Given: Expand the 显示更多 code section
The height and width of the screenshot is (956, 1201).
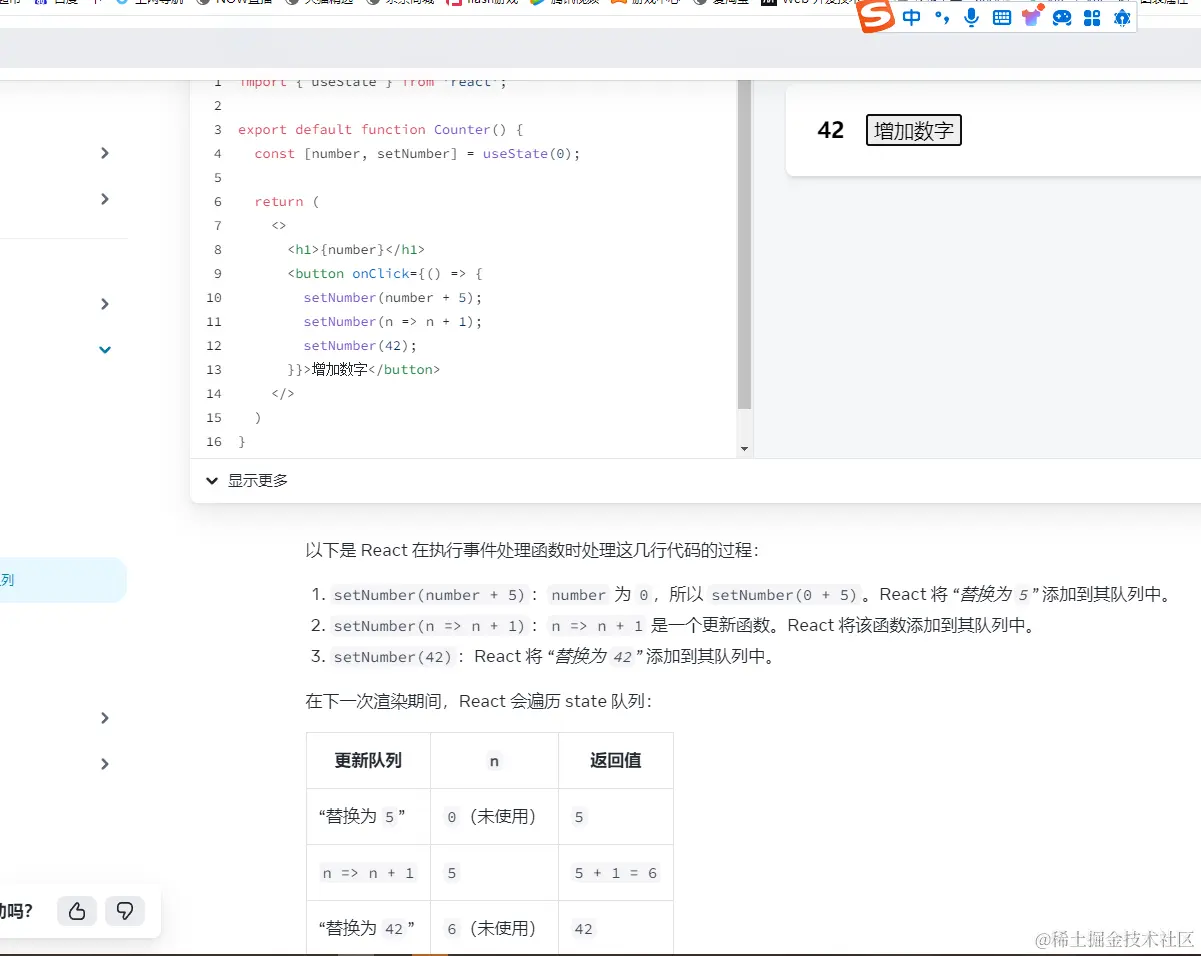Looking at the screenshot, I should click(x=247, y=480).
